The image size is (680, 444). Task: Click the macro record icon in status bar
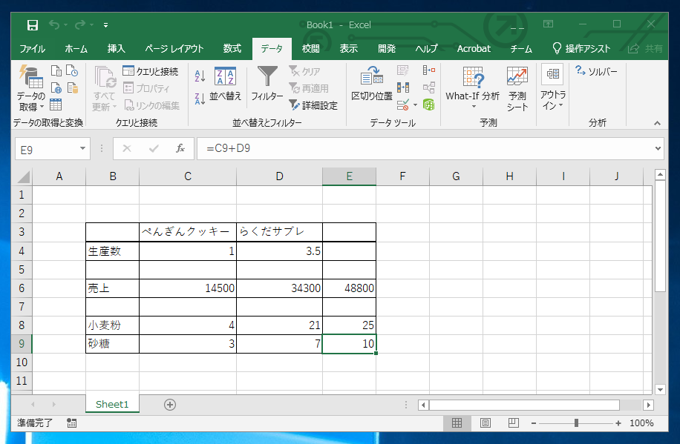[x=72, y=423]
